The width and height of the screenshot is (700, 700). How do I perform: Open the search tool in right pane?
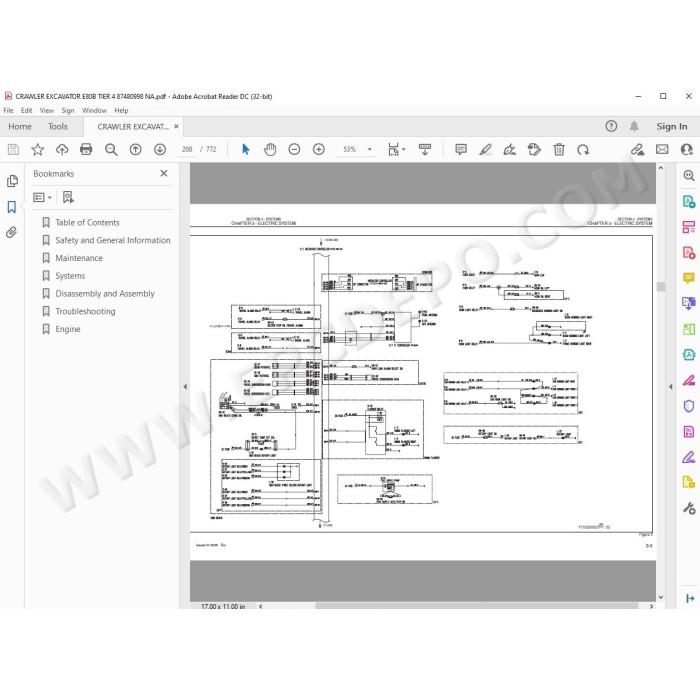(689, 175)
